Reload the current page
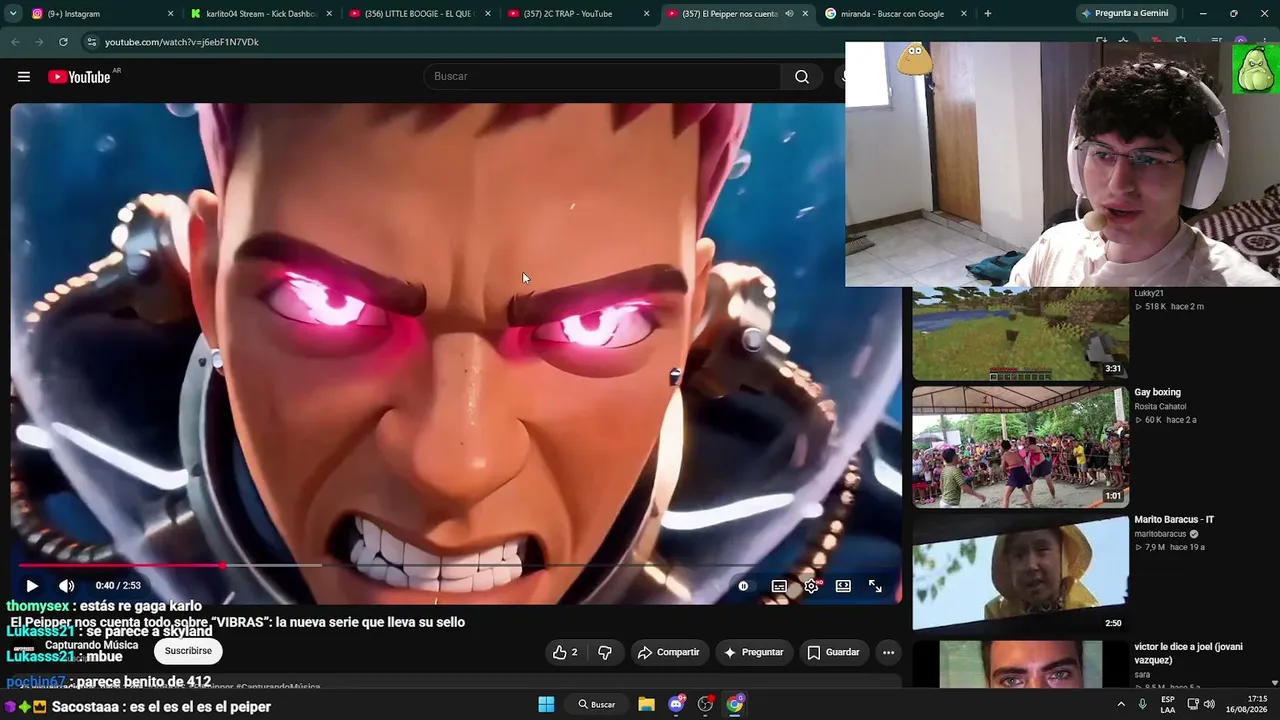Image resolution: width=1280 pixels, height=720 pixels. coord(63,42)
